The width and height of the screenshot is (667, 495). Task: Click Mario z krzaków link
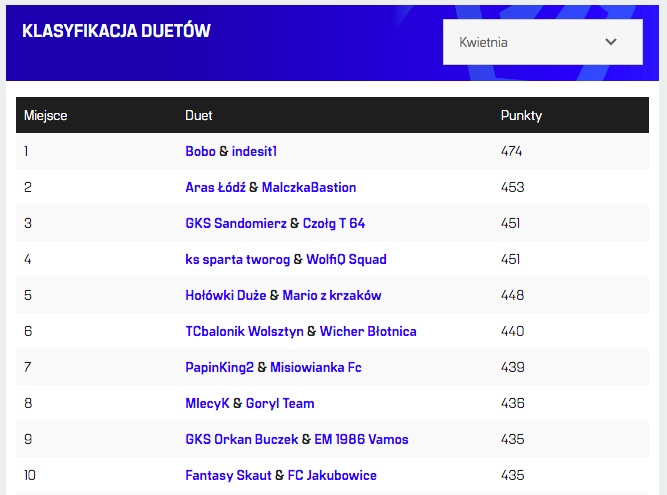tap(332, 295)
